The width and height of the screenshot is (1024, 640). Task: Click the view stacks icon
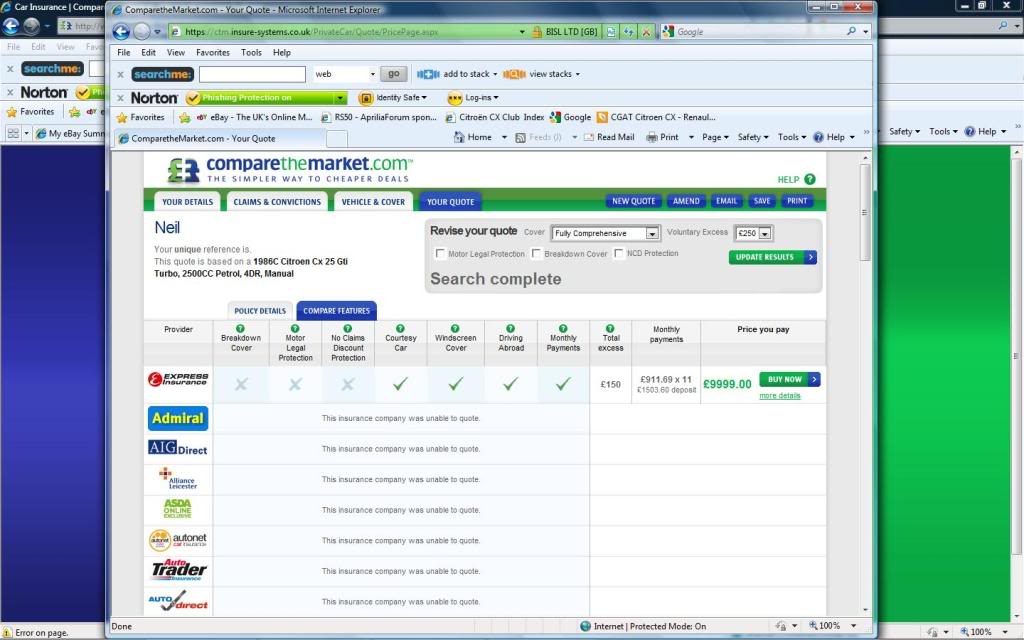click(x=514, y=74)
